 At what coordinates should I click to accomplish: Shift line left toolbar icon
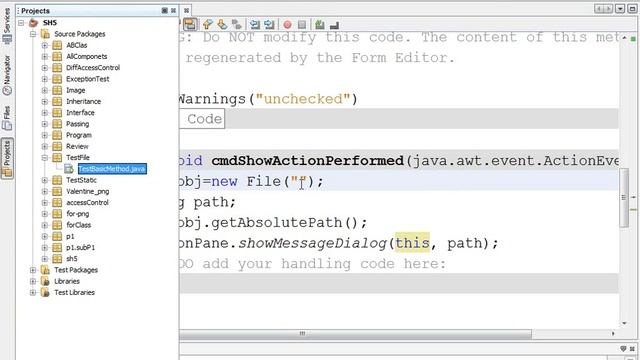255,24
